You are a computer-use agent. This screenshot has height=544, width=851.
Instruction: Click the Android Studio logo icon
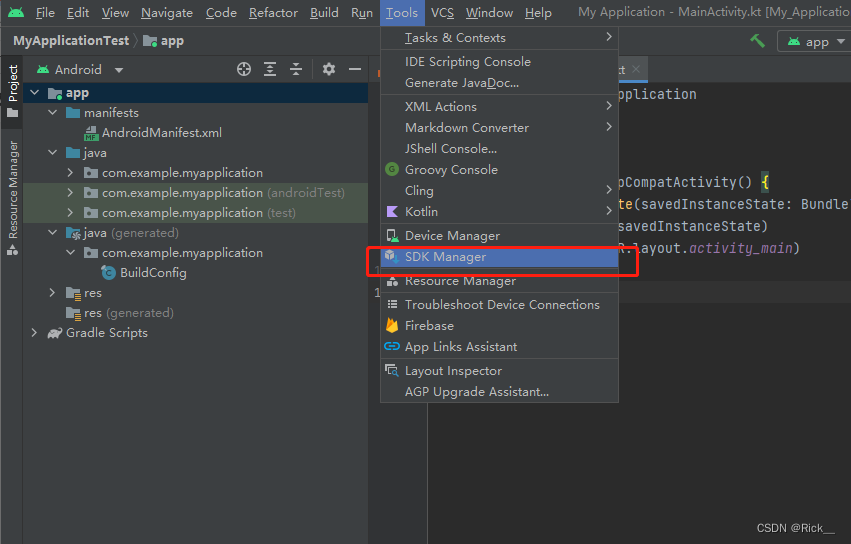[16, 12]
